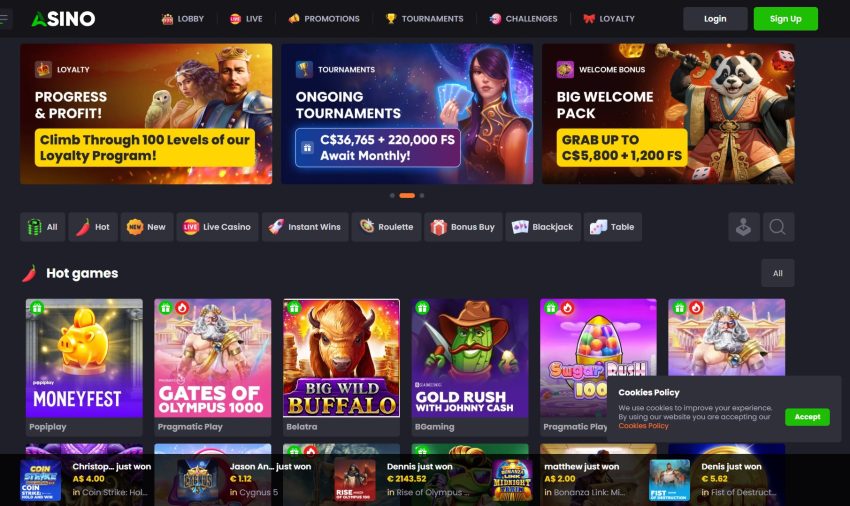Screen dimensions: 850x506
Task: Select the Bonus Buy gift category
Action: tap(463, 227)
